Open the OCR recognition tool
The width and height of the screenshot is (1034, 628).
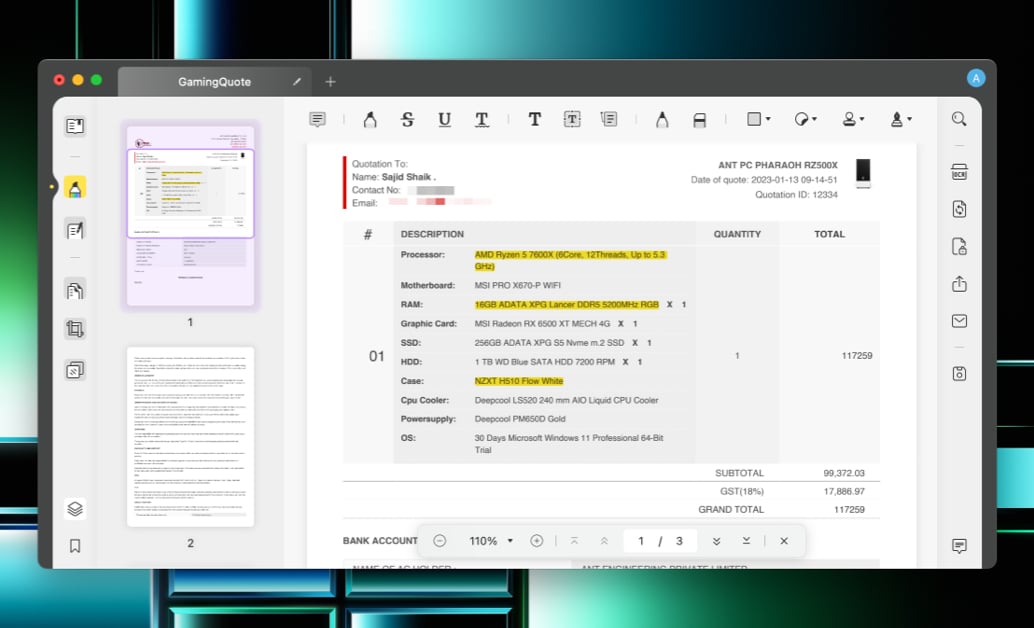[959, 172]
